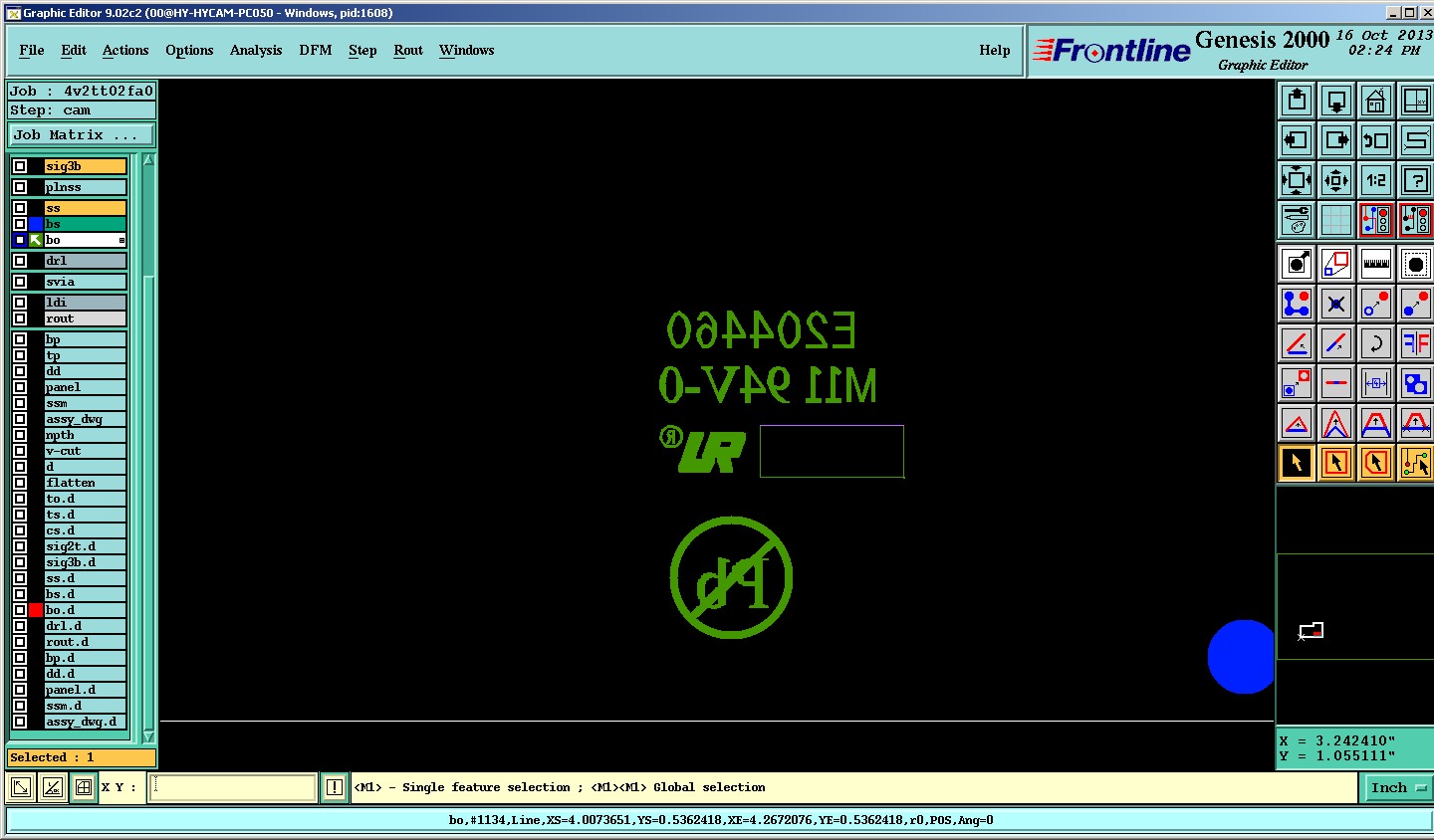
Task: Click the zoom out contracting-arrows icon
Action: tap(1336, 180)
